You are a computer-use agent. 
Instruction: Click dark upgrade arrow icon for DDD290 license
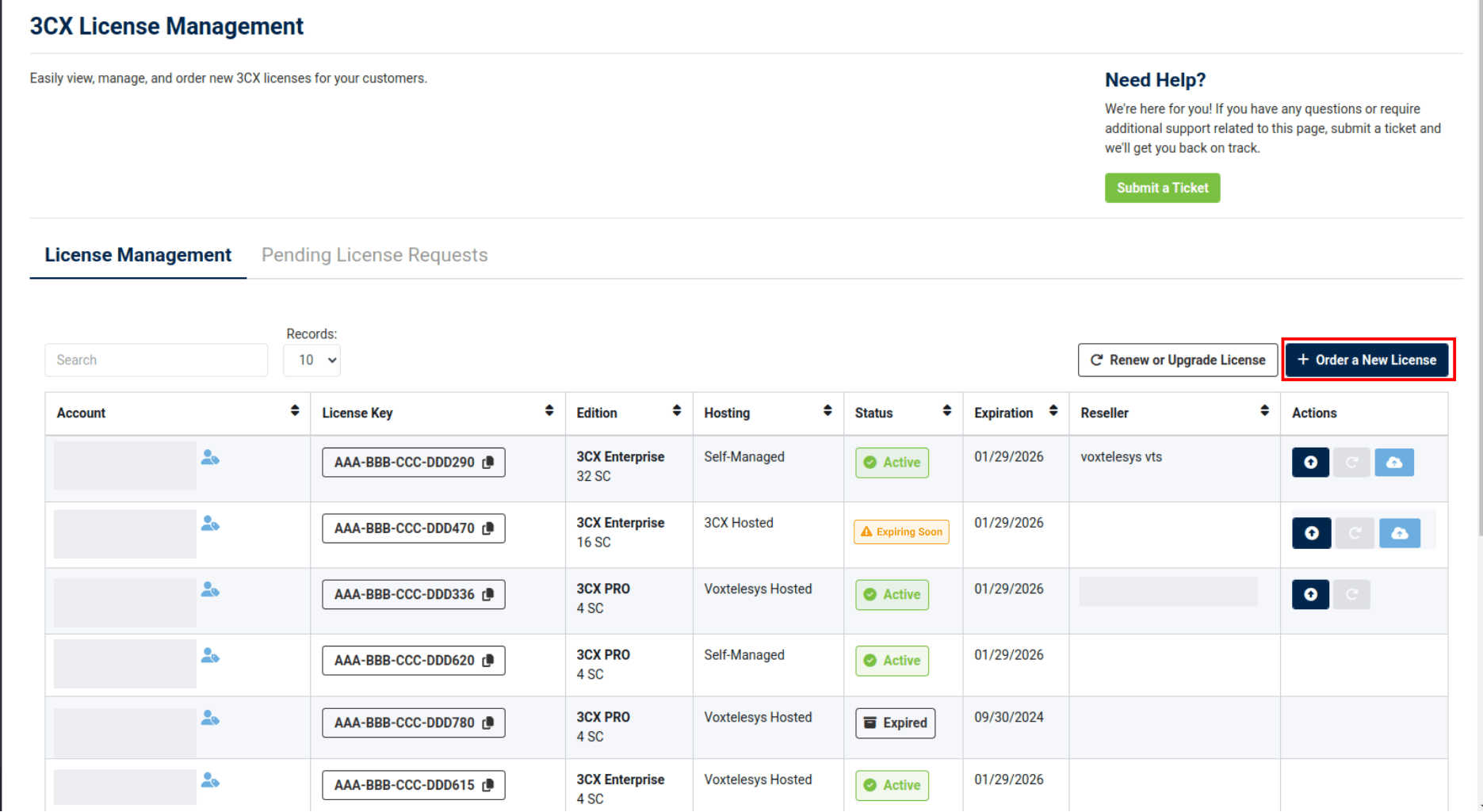pyautogui.click(x=1310, y=463)
